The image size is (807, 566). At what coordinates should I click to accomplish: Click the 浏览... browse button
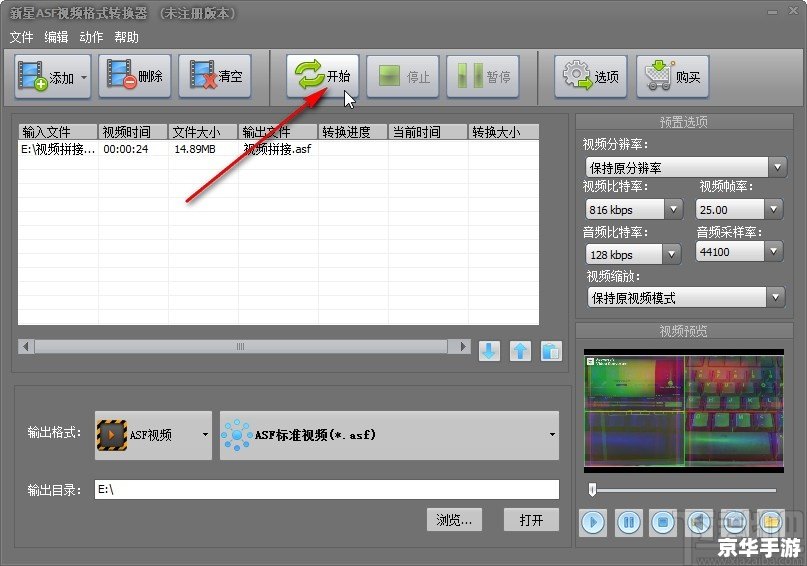click(x=454, y=520)
